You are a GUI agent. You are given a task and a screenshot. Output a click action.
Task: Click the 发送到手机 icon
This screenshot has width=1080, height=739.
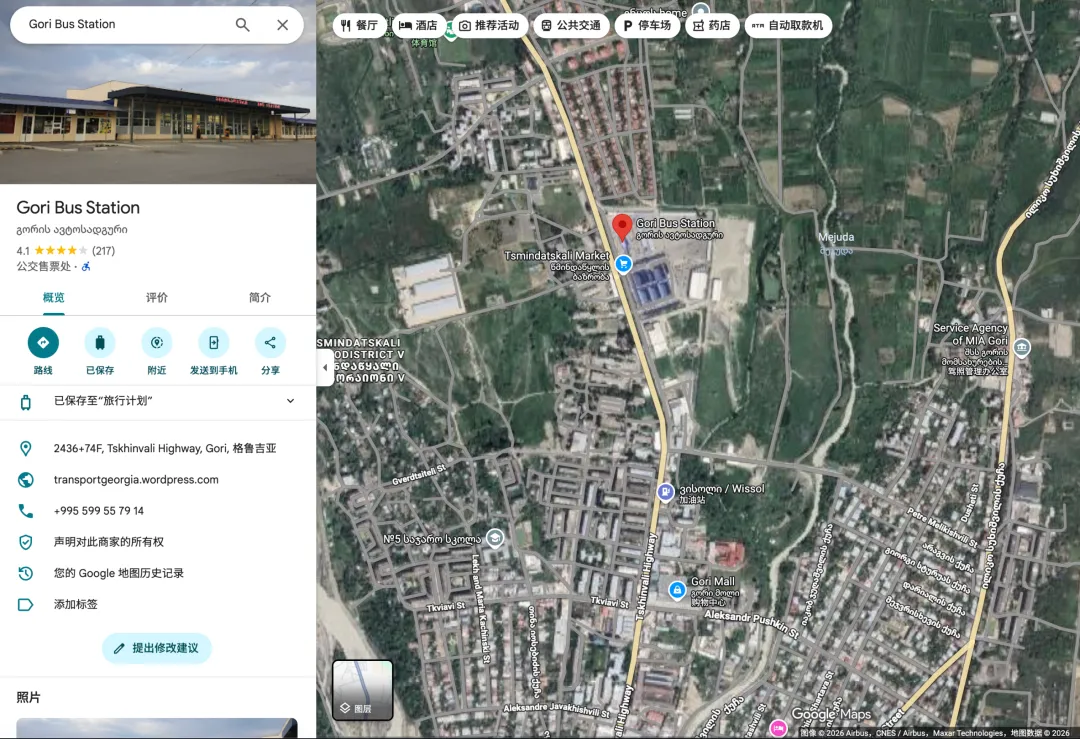pyautogui.click(x=214, y=342)
